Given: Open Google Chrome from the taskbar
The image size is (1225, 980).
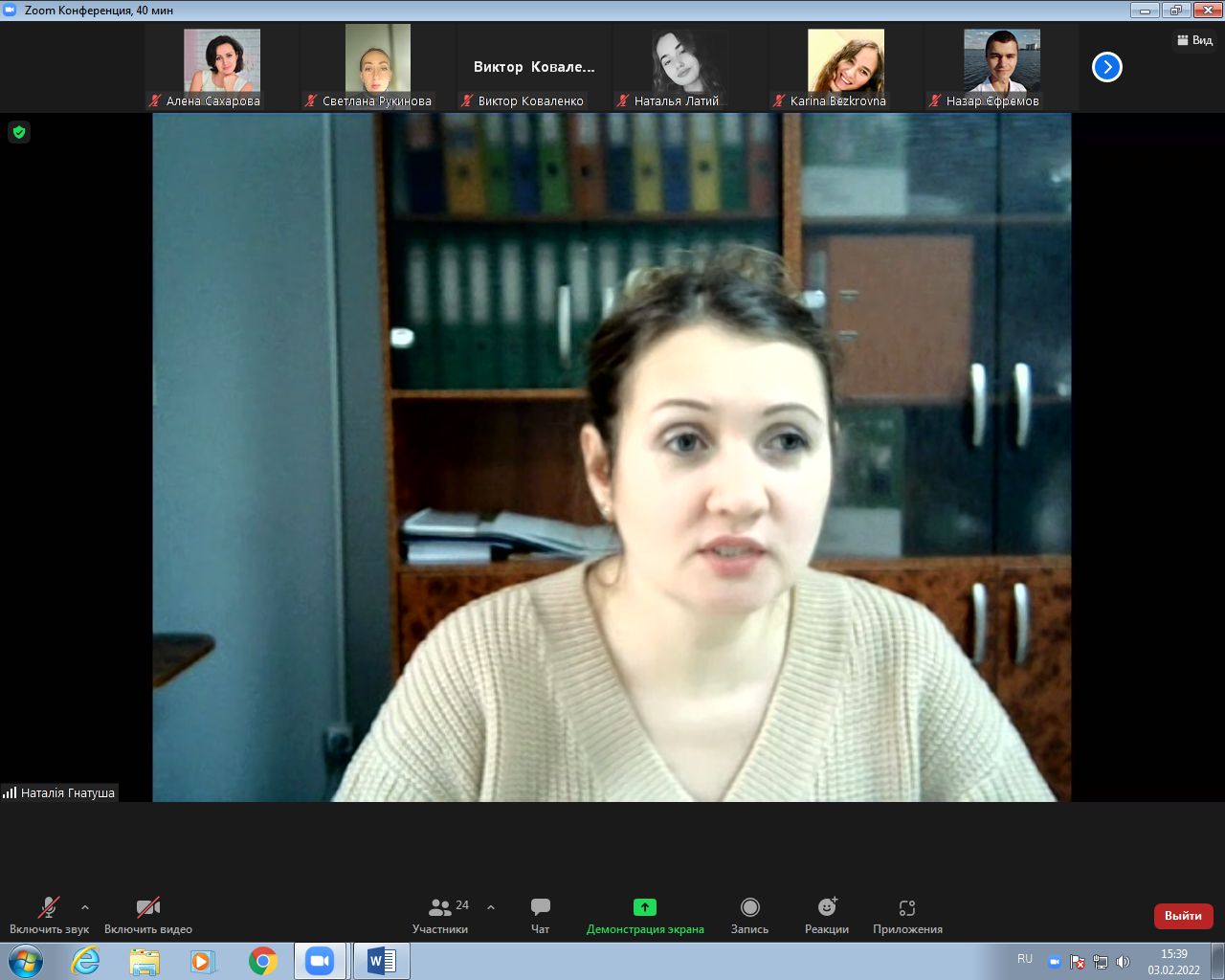Looking at the screenshot, I should click(262, 961).
